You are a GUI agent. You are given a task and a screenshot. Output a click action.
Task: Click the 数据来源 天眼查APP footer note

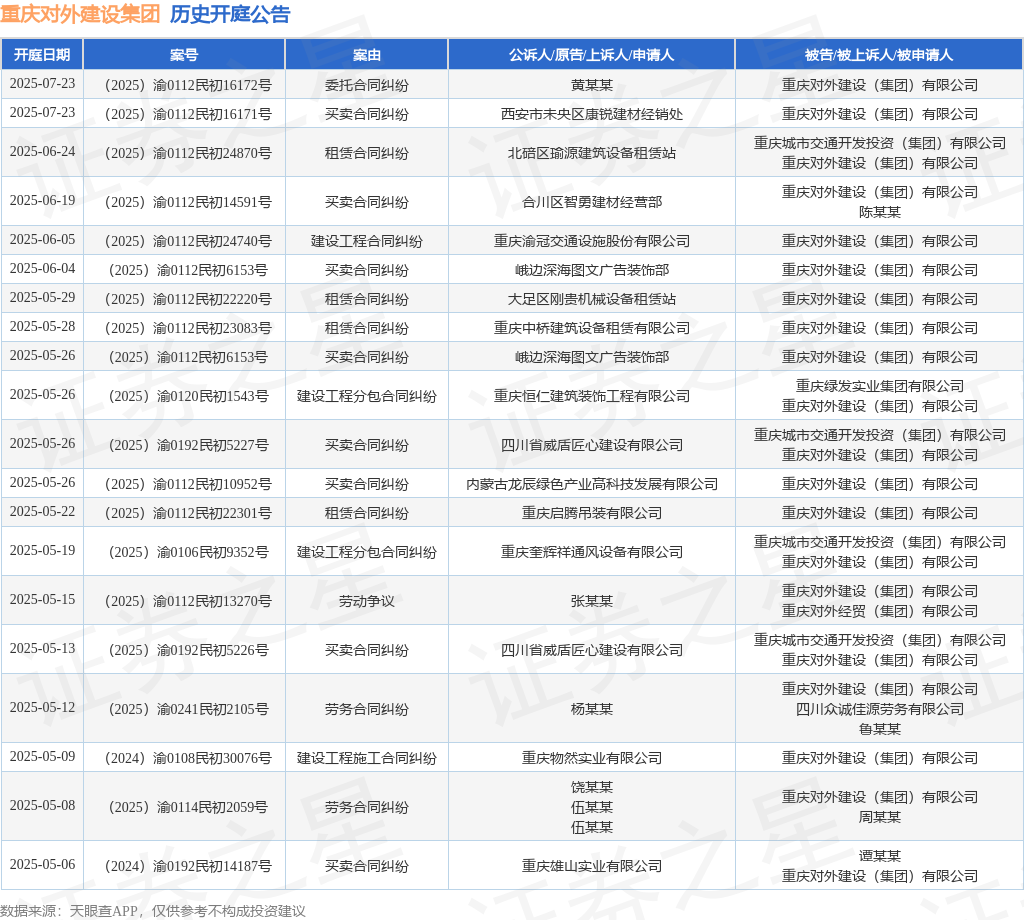tap(153, 911)
